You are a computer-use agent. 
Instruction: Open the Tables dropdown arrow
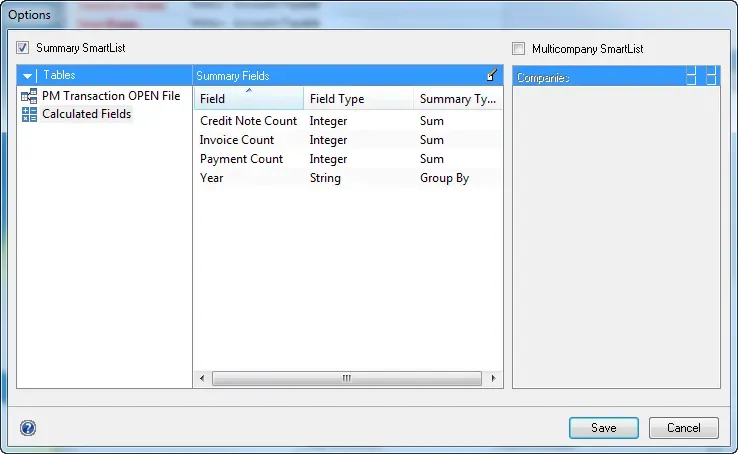[28, 76]
